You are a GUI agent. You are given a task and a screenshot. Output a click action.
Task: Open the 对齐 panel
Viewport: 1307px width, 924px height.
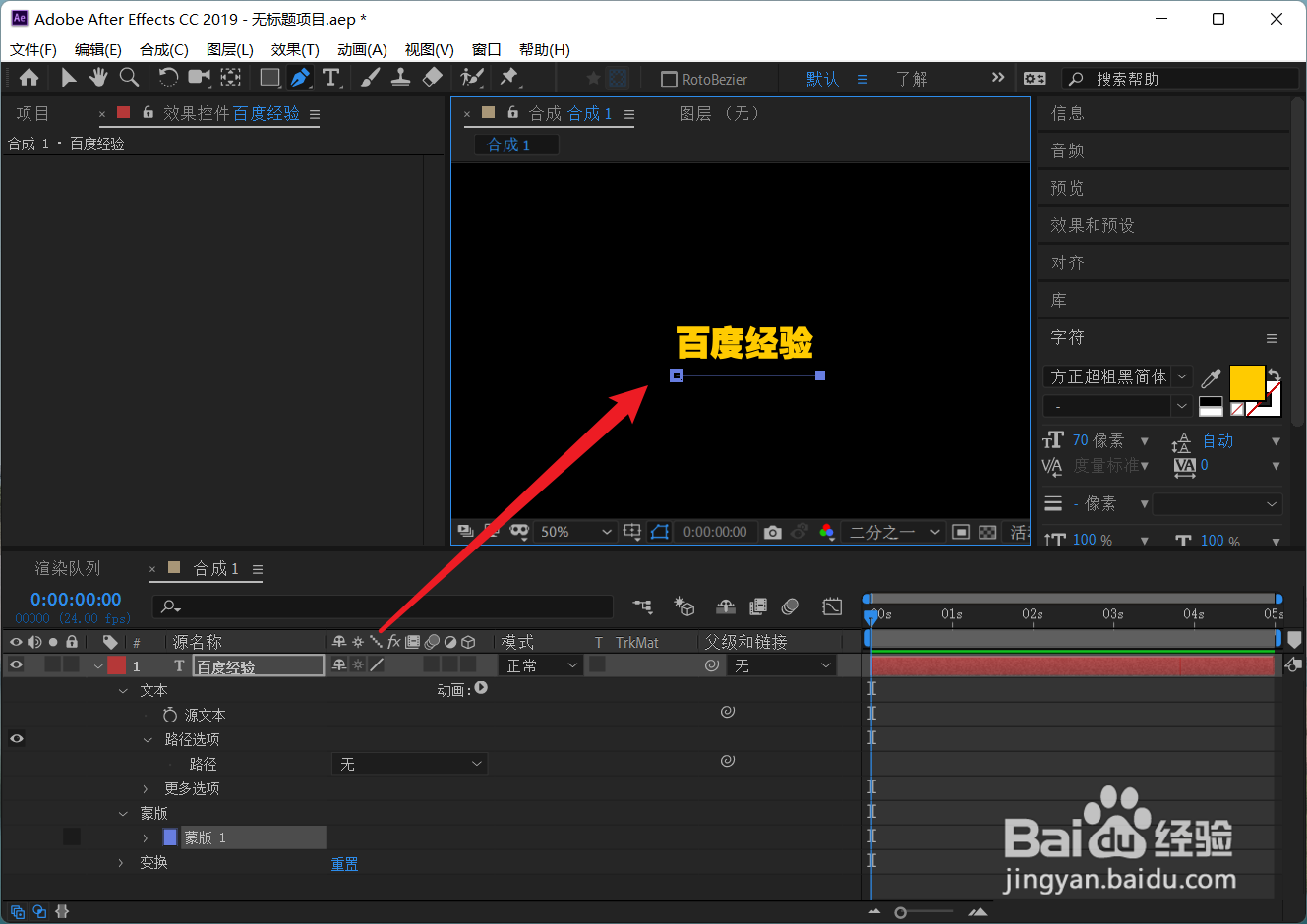coord(1067,262)
